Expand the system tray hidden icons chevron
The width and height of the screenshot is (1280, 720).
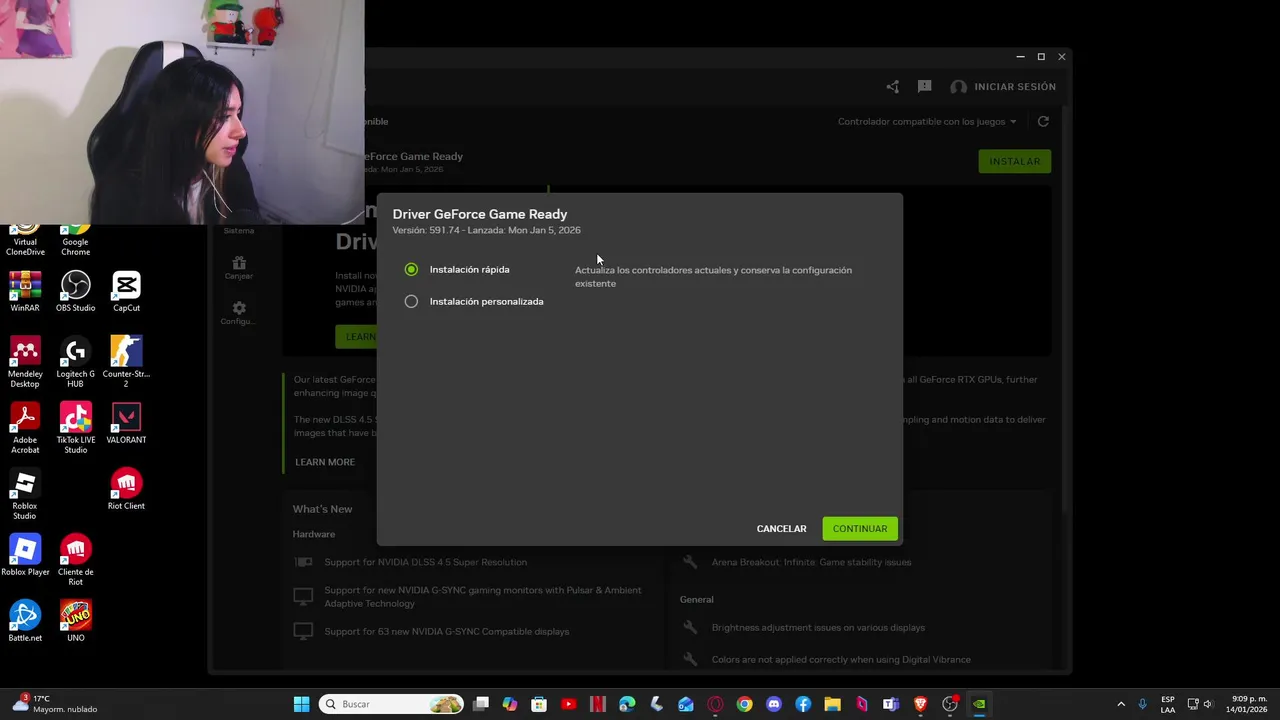click(x=1121, y=704)
